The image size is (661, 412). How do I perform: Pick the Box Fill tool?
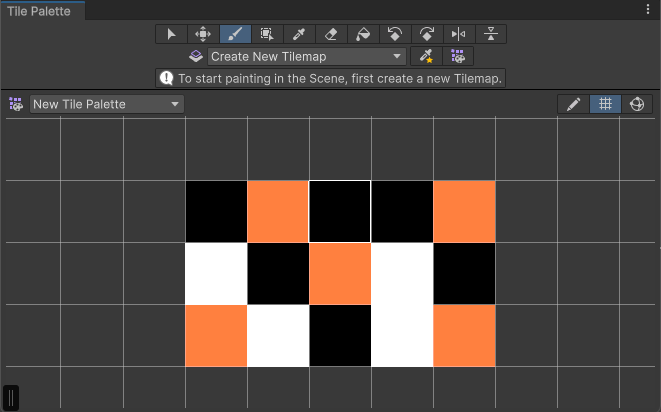coord(267,34)
